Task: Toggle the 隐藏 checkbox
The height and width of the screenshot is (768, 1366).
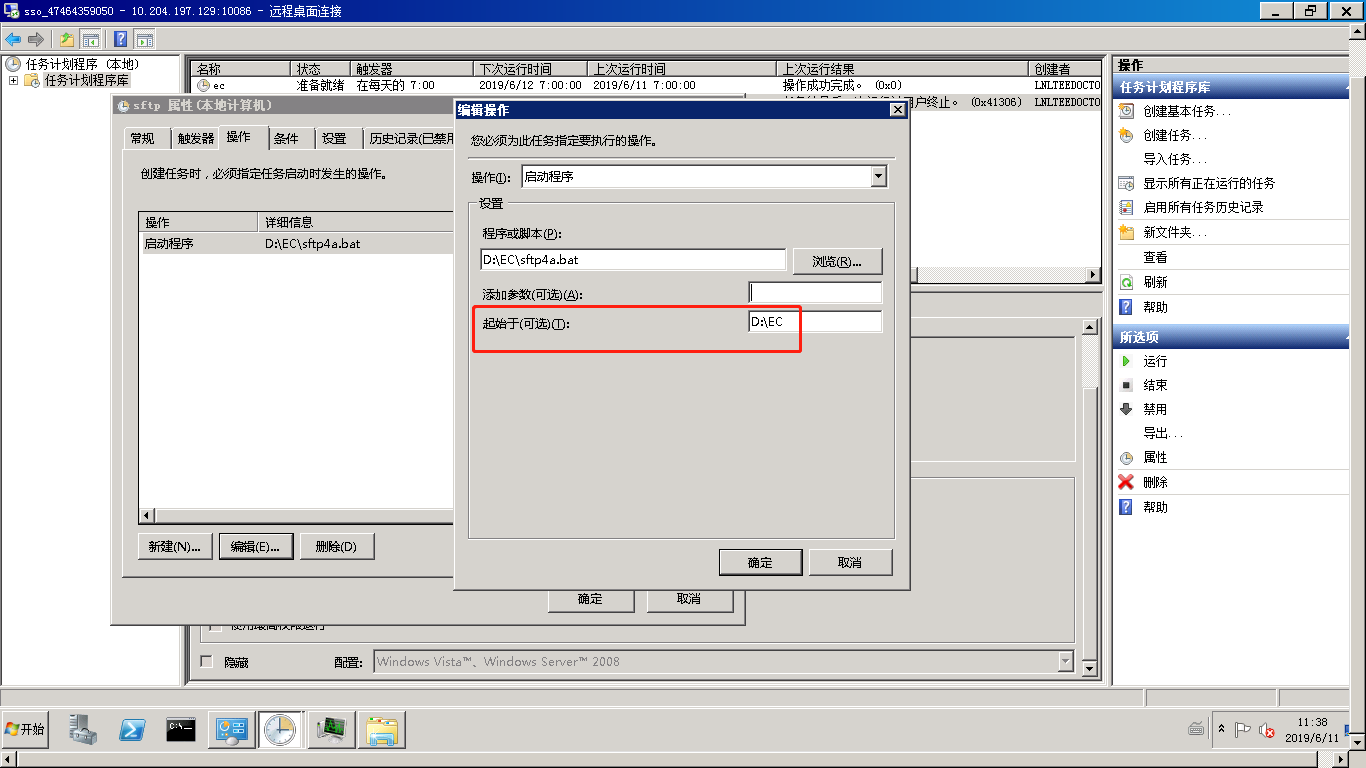Action: point(207,661)
